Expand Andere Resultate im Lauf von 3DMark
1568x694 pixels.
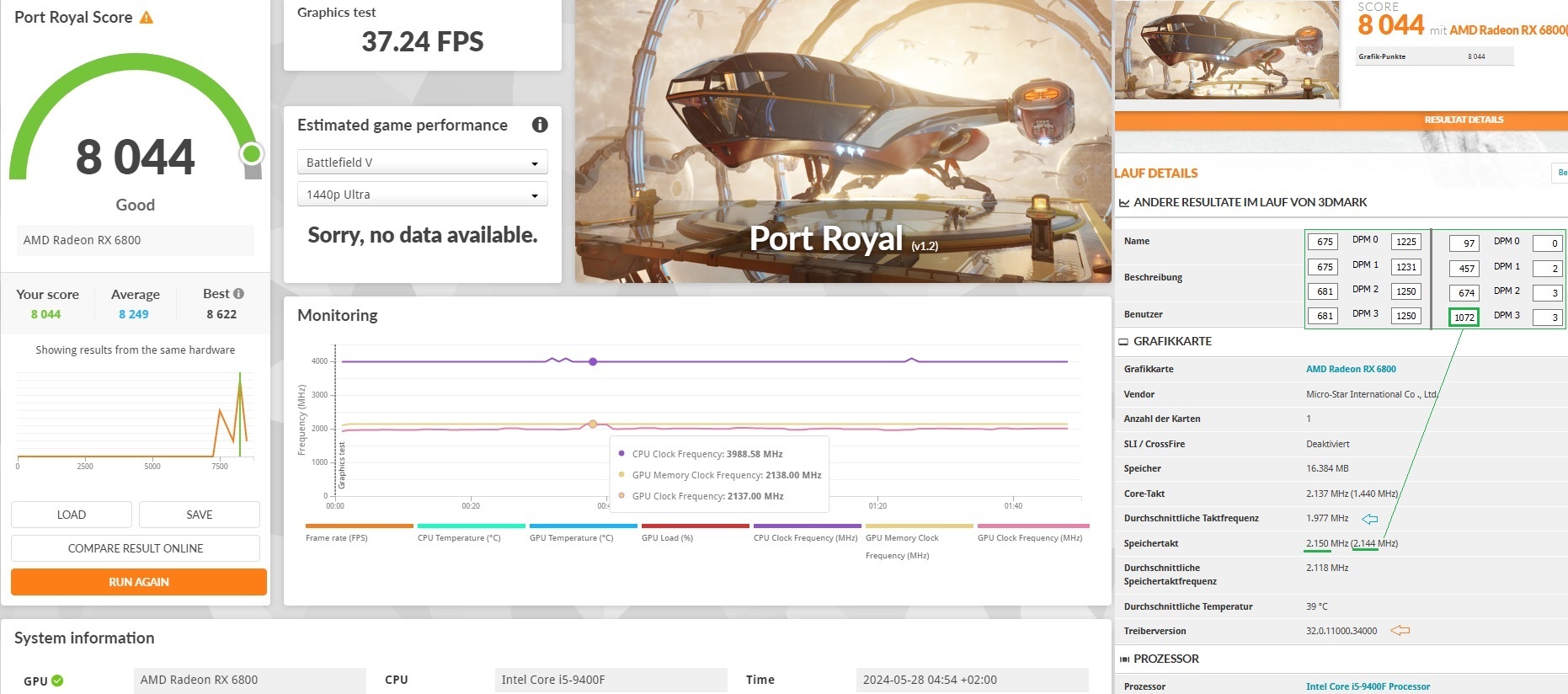(1250, 202)
